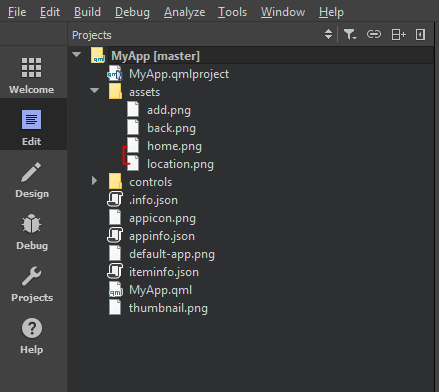Click the default-app.png file icon

(x=115, y=253)
